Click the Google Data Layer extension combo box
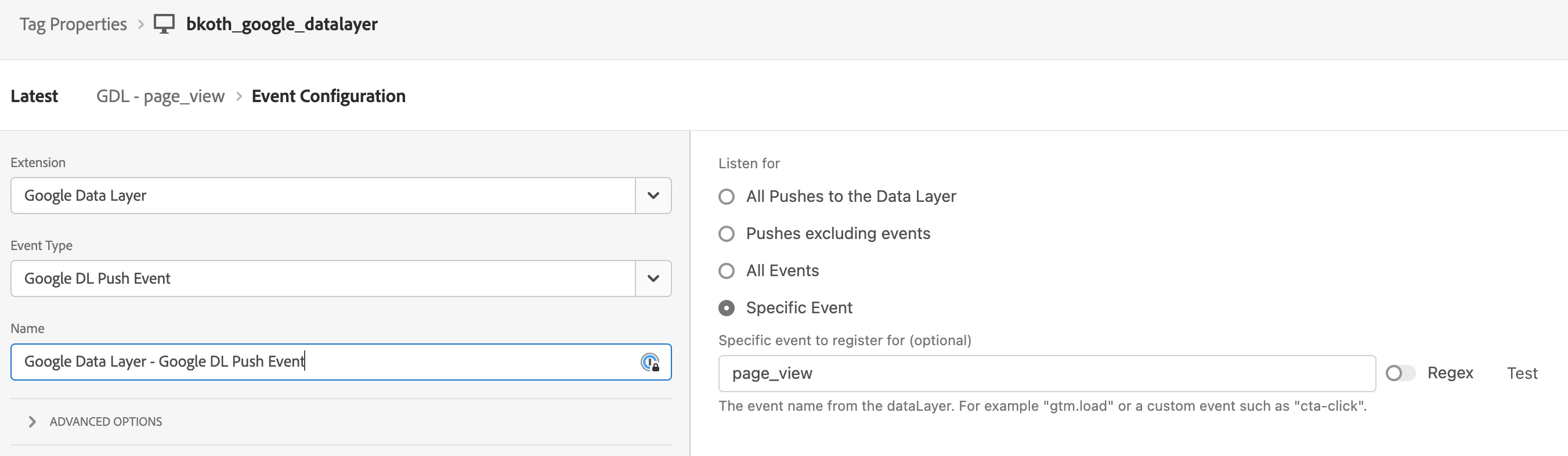 [x=323, y=196]
